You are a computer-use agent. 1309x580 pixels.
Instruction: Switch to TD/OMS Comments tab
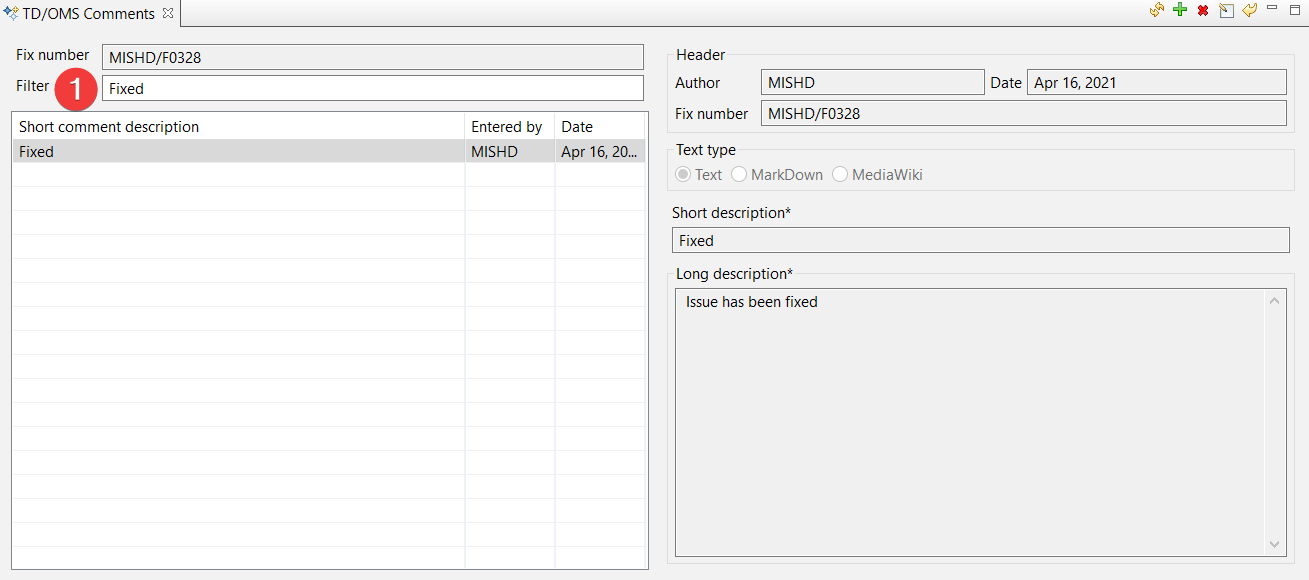pyautogui.click(x=88, y=14)
